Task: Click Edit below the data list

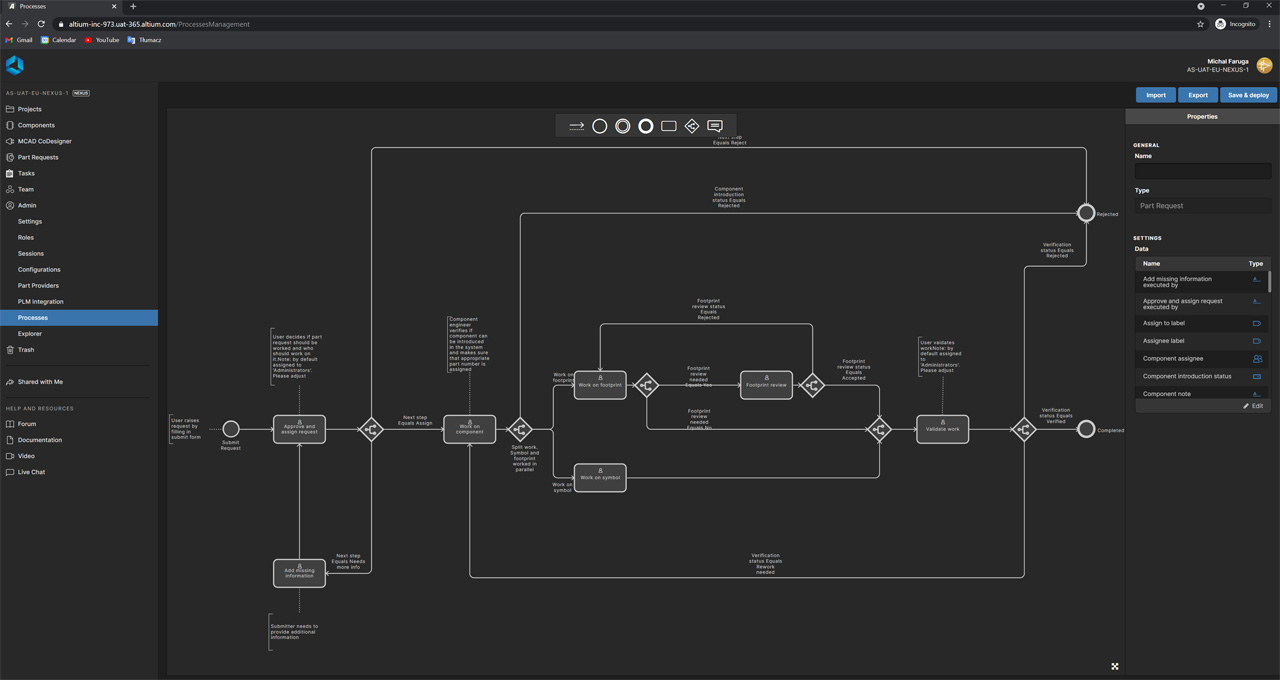Action: [1253, 406]
